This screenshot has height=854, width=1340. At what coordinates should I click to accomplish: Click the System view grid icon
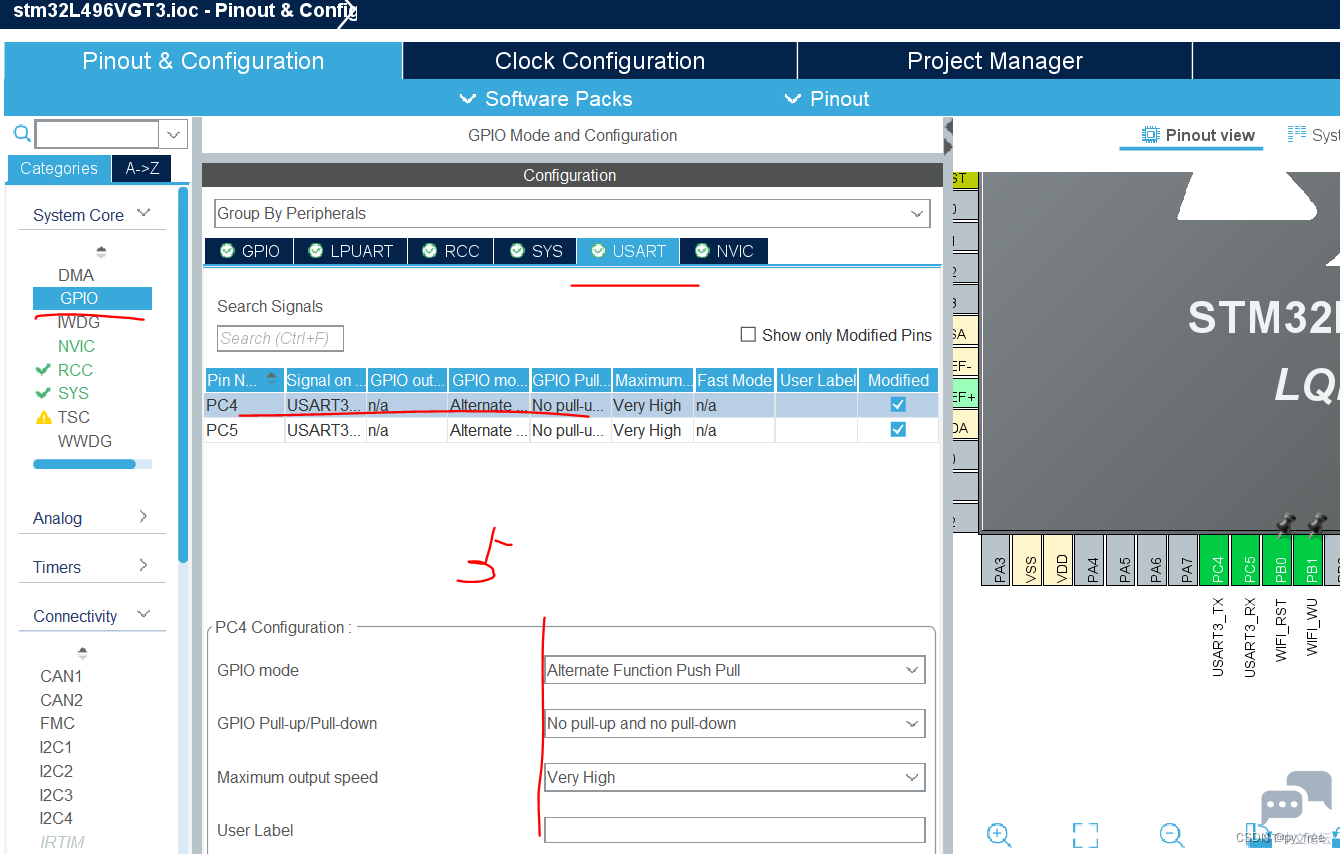coord(1297,134)
